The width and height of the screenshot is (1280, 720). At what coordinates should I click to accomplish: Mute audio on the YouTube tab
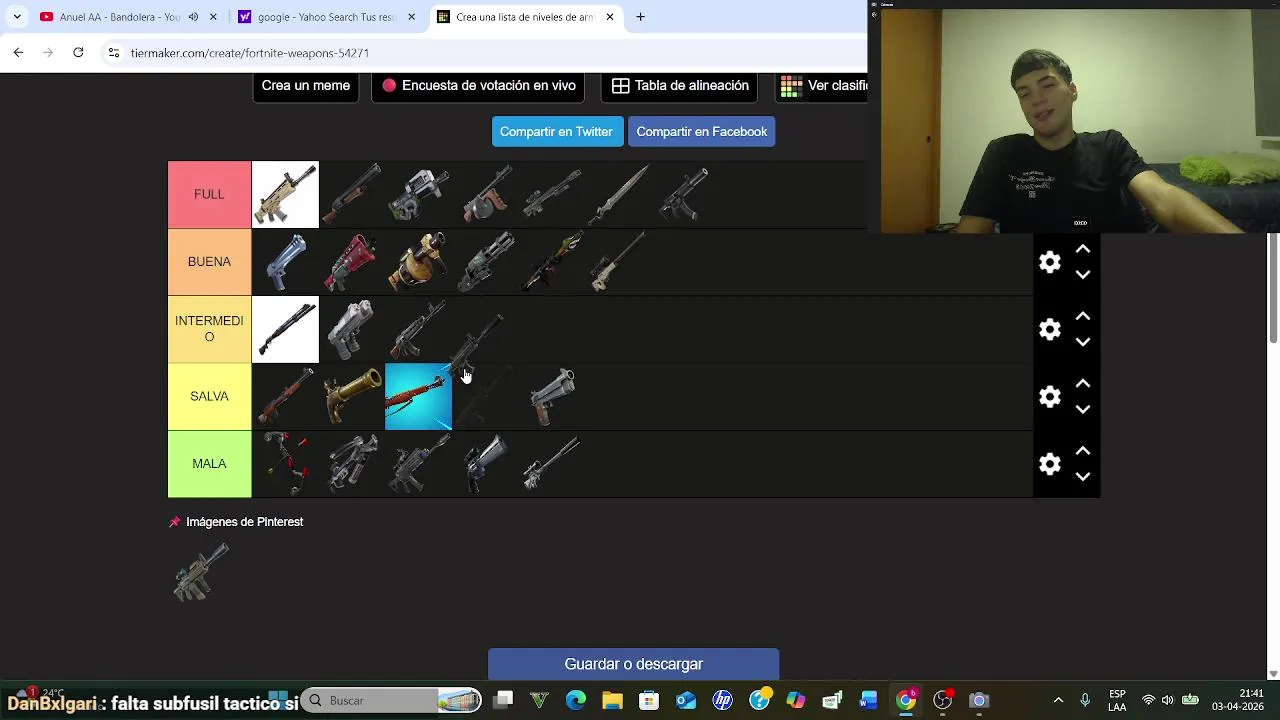tap(193, 17)
